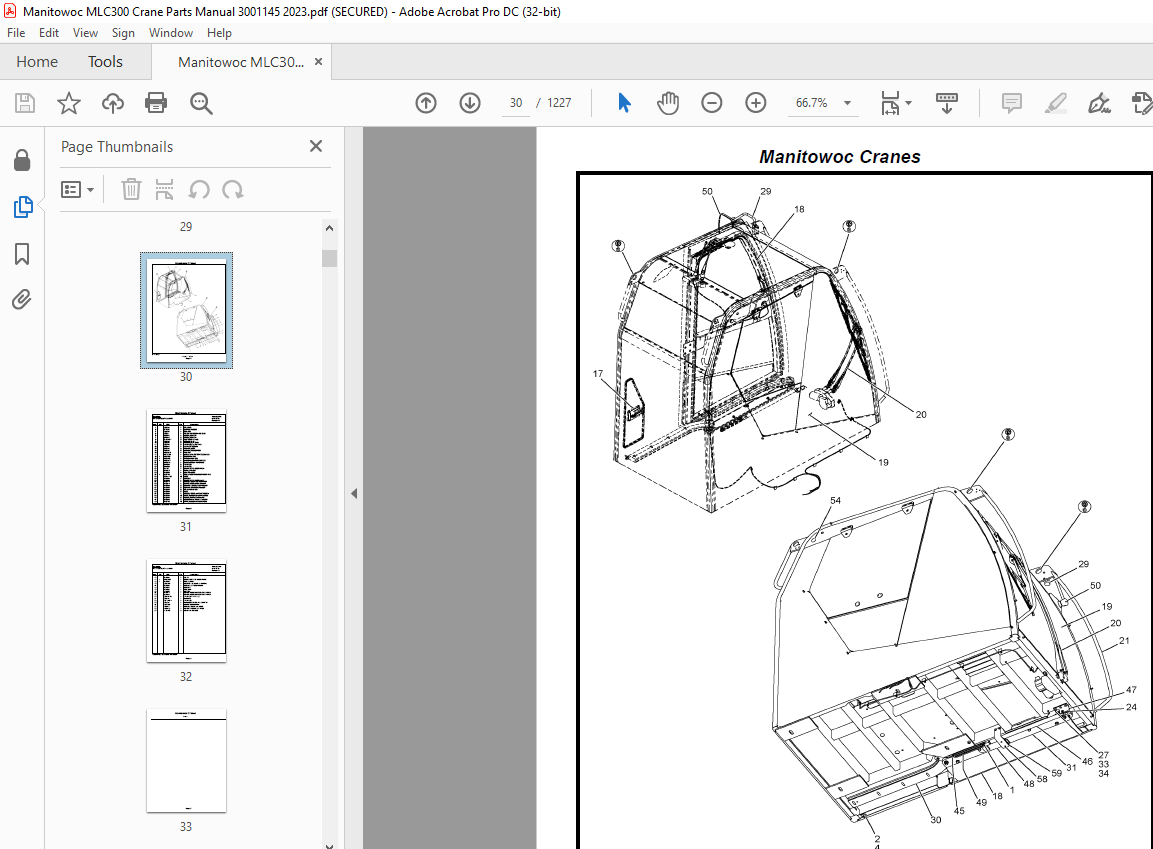This screenshot has width=1153, height=849.
Task: Toggle Page Thumbnails panel icon
Action: [x=23, y=207]
